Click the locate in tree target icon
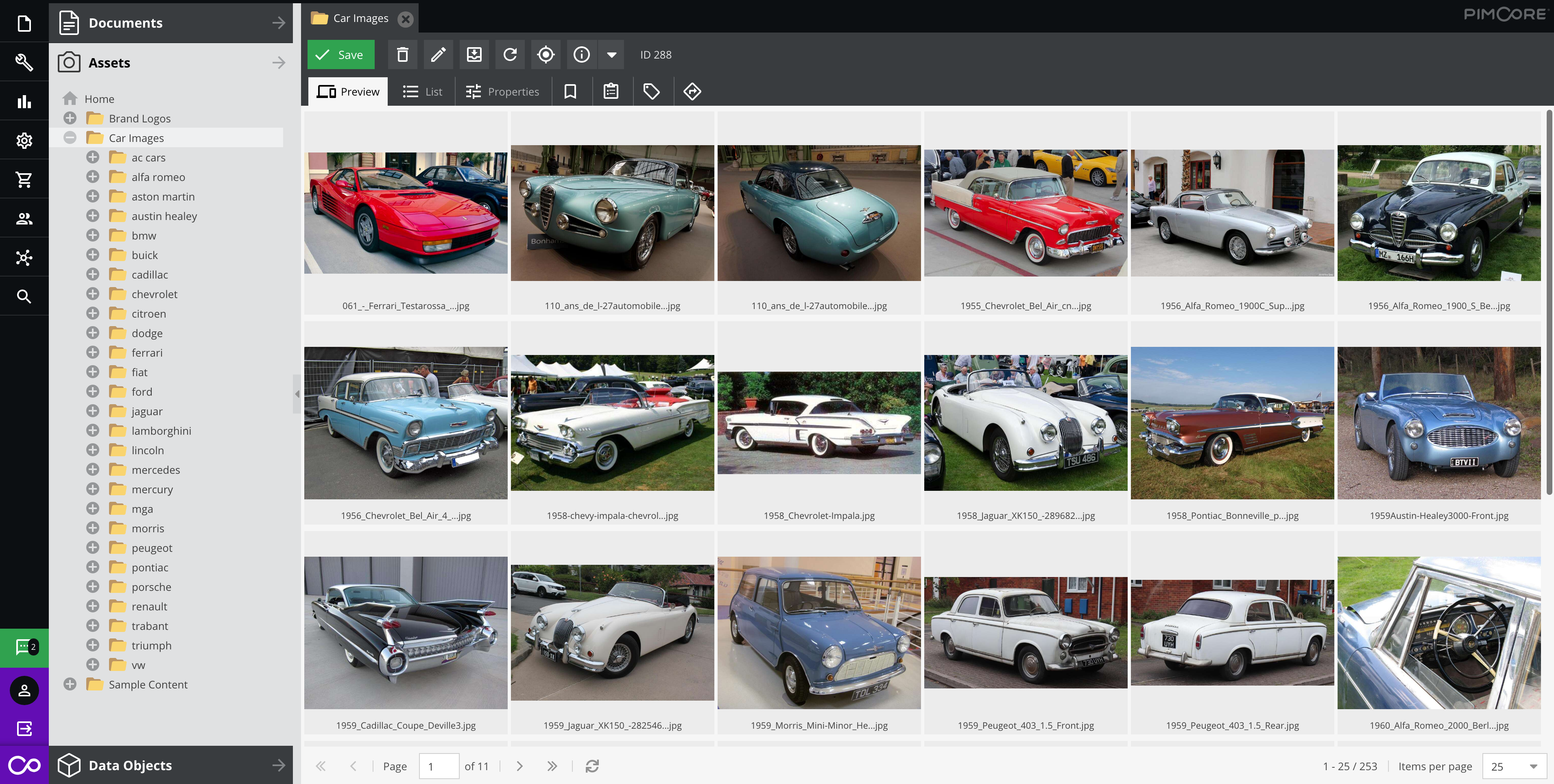This screenshot has height=784, width=1554. [x=546, y=55]
